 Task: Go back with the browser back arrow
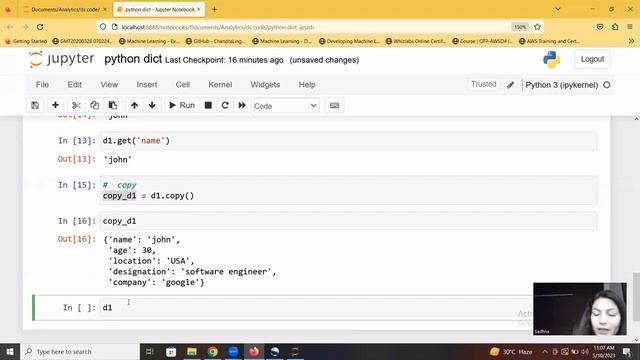[10, 27]
